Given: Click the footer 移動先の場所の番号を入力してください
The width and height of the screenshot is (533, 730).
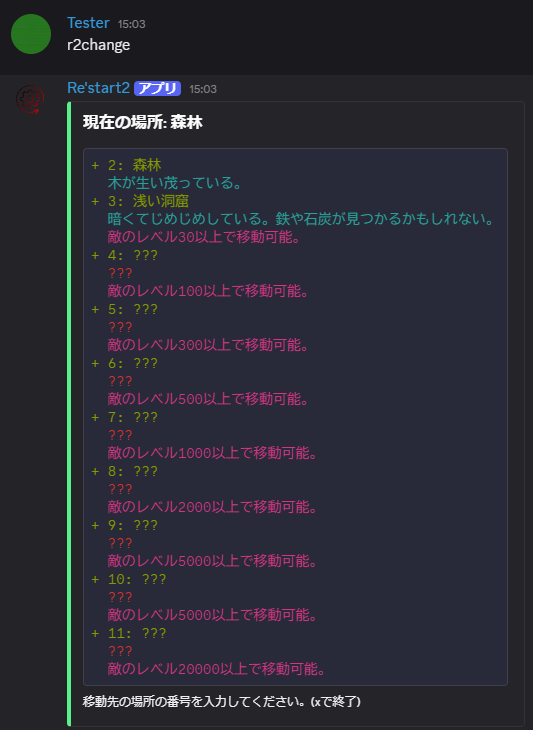Looking at the screenshot, I should pos(221,701).
